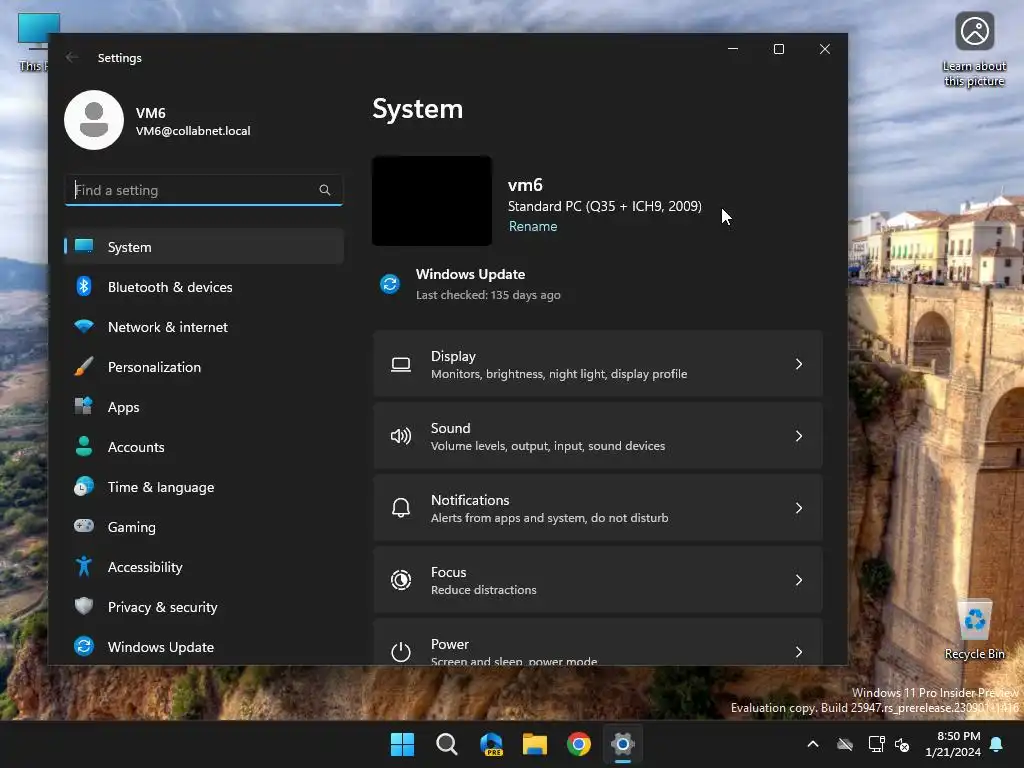Open the Accounts category

[204, 447]
